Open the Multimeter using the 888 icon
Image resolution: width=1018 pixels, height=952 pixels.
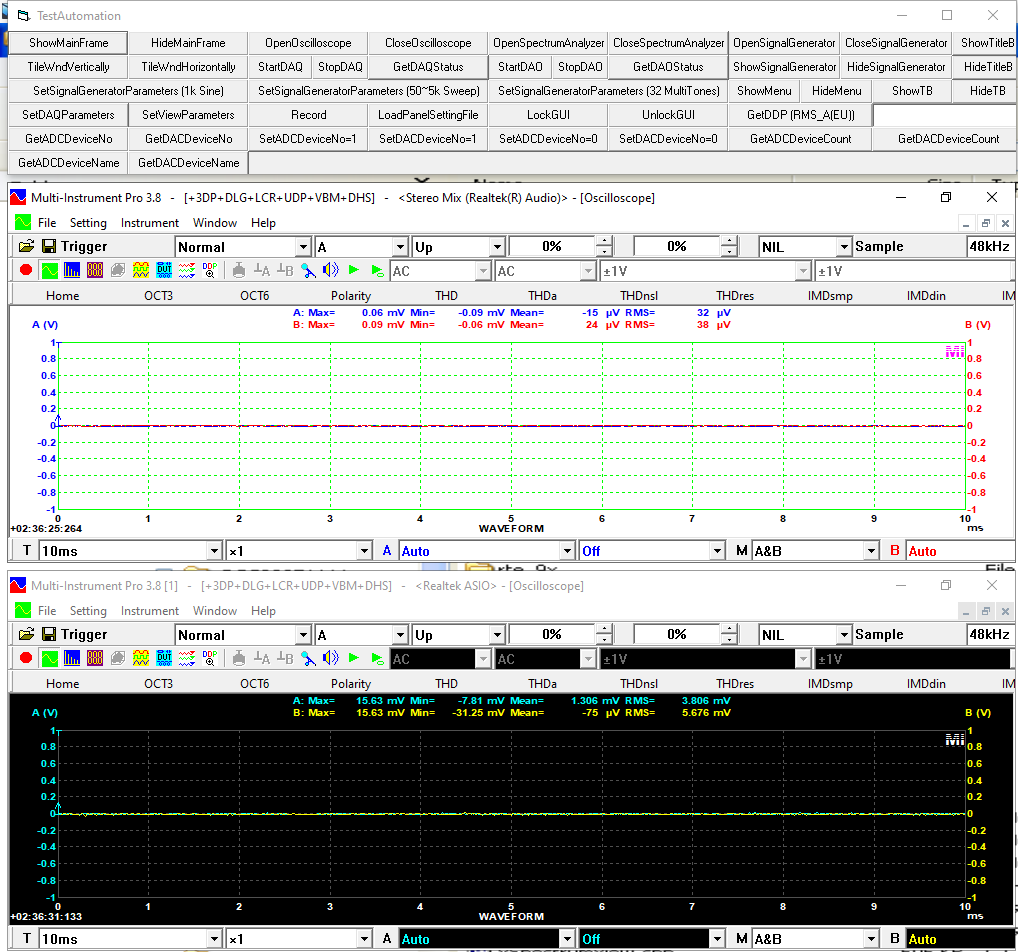tap(93, 270)
